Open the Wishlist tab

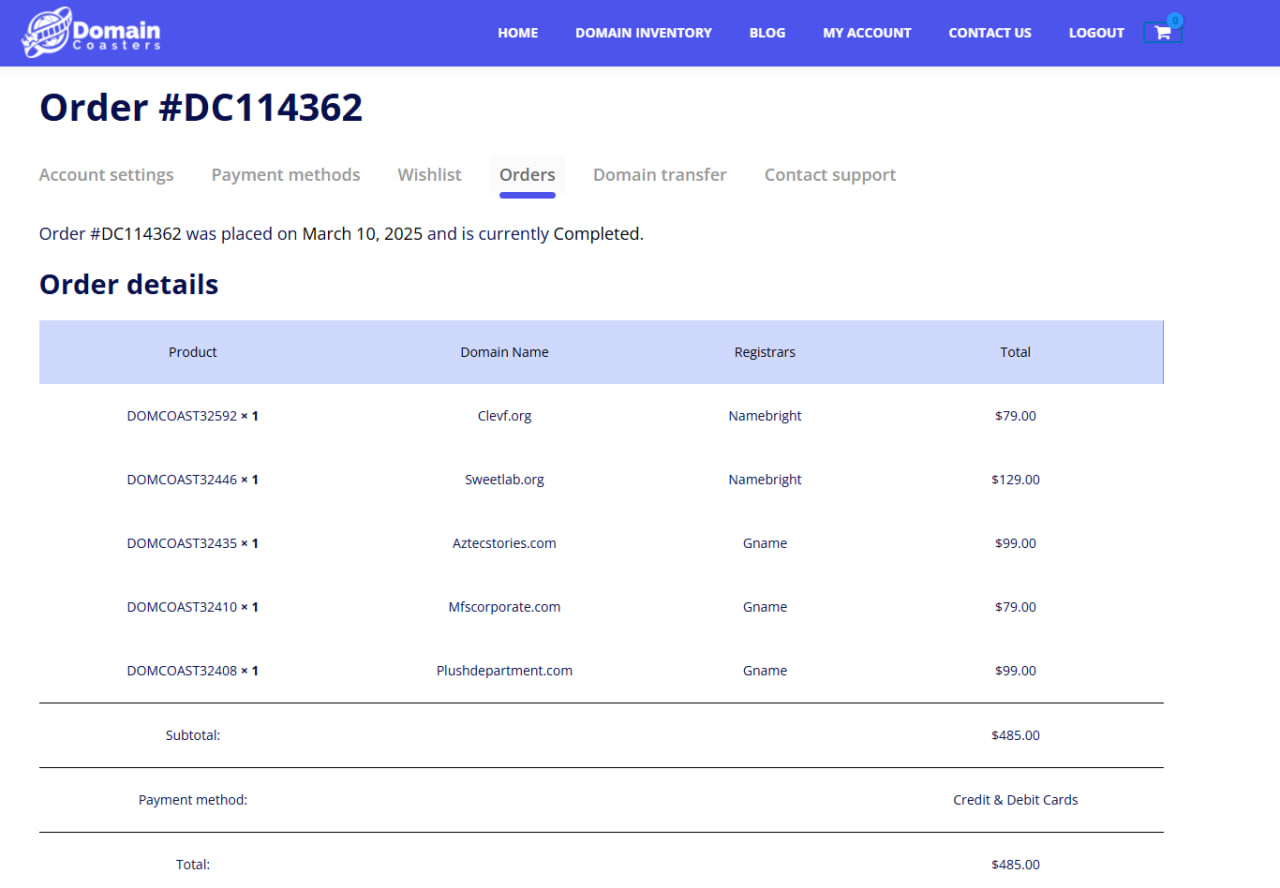[429, 175]
